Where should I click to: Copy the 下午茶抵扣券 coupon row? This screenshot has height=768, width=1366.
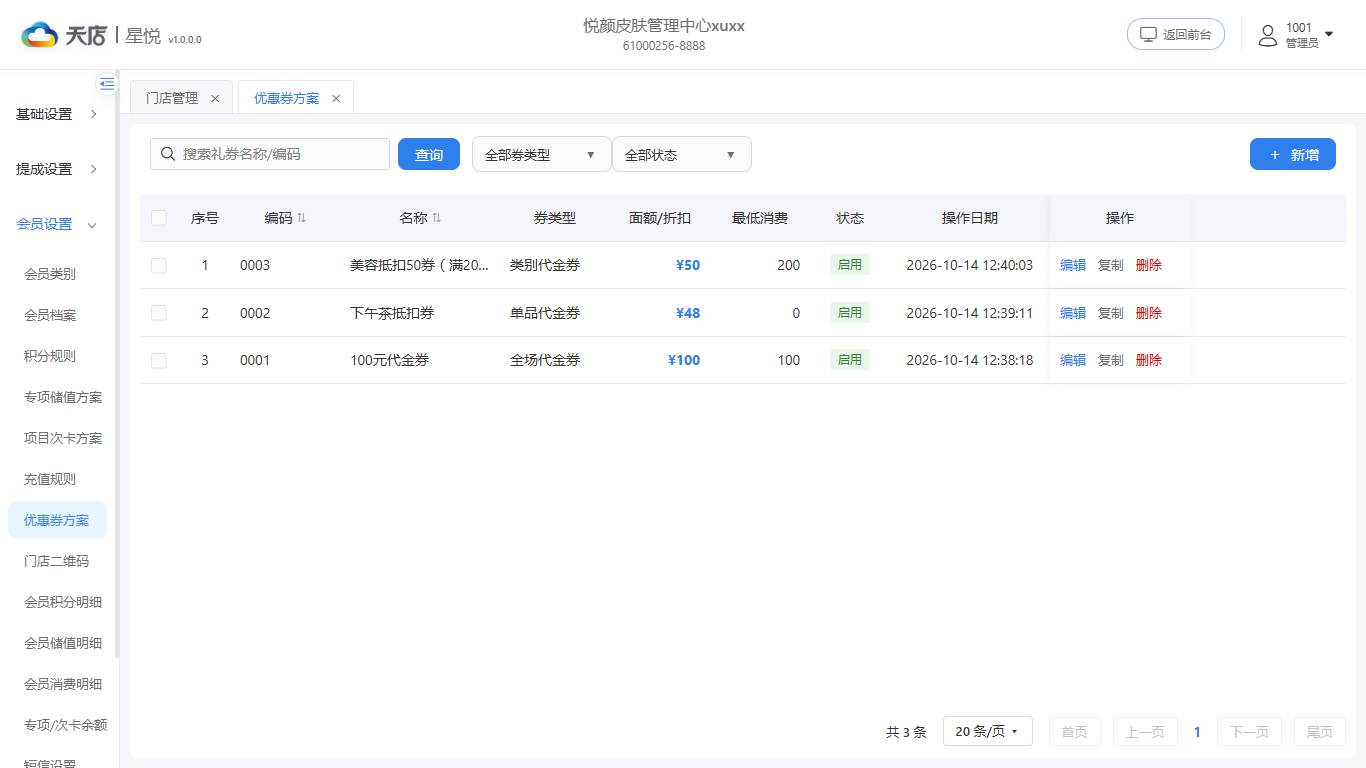[1111, 313]
